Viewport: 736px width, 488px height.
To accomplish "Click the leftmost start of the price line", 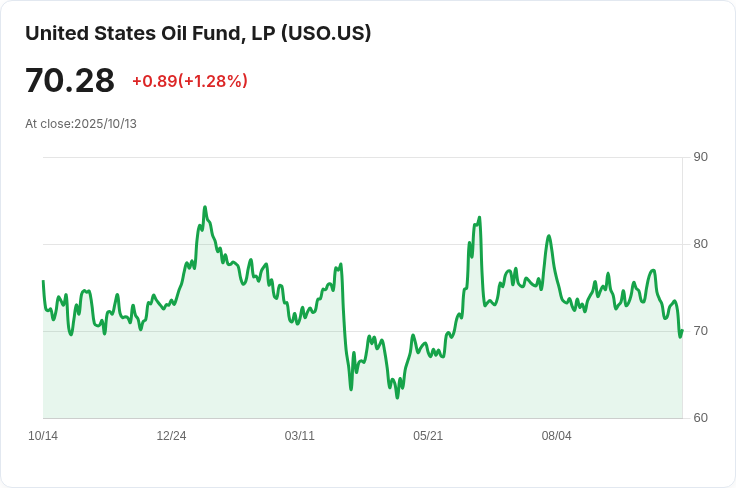I will pyautogui.click(x=43, y=281).
